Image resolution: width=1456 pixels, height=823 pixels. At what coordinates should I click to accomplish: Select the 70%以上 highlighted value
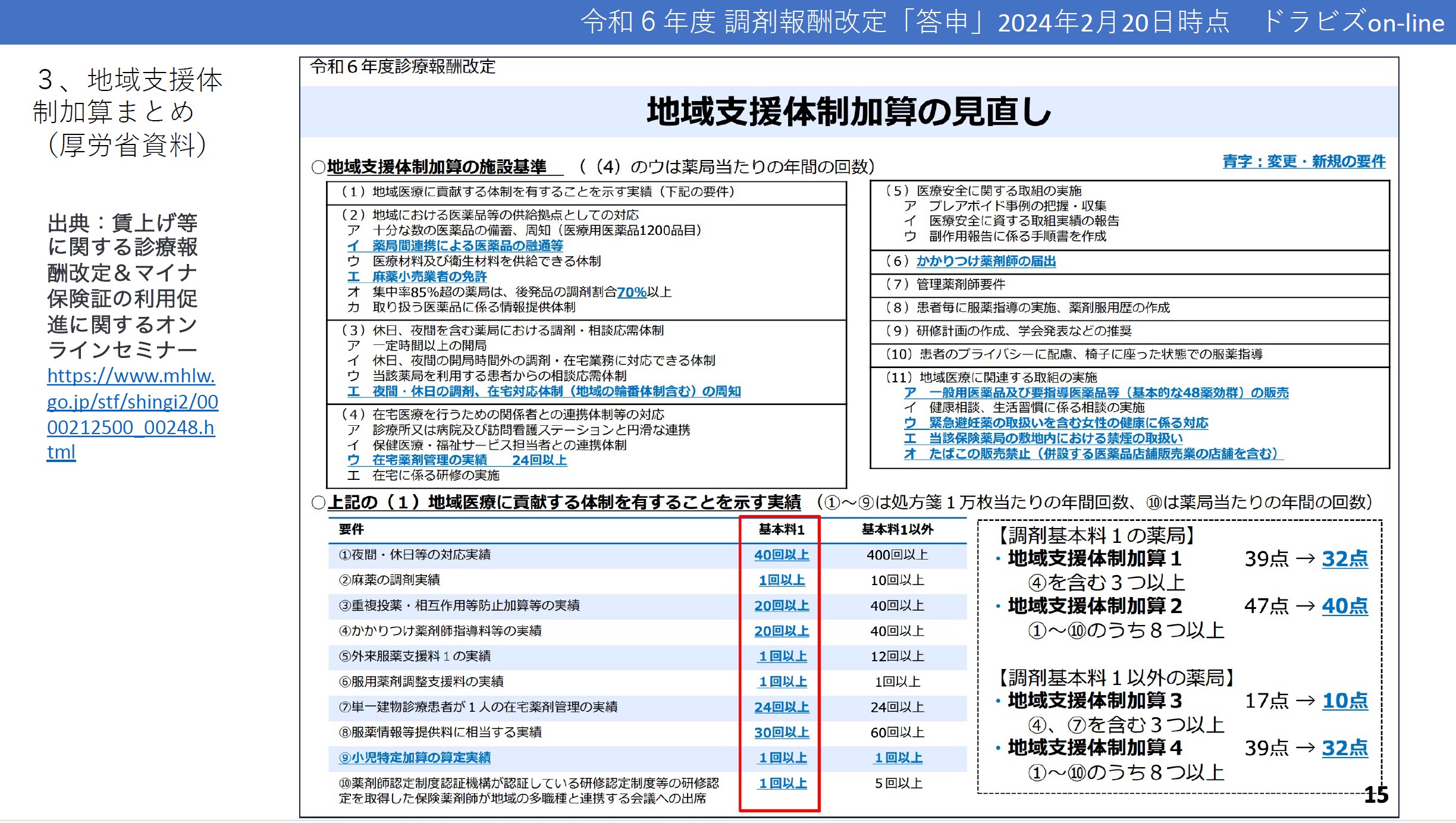tap(631, 292)
